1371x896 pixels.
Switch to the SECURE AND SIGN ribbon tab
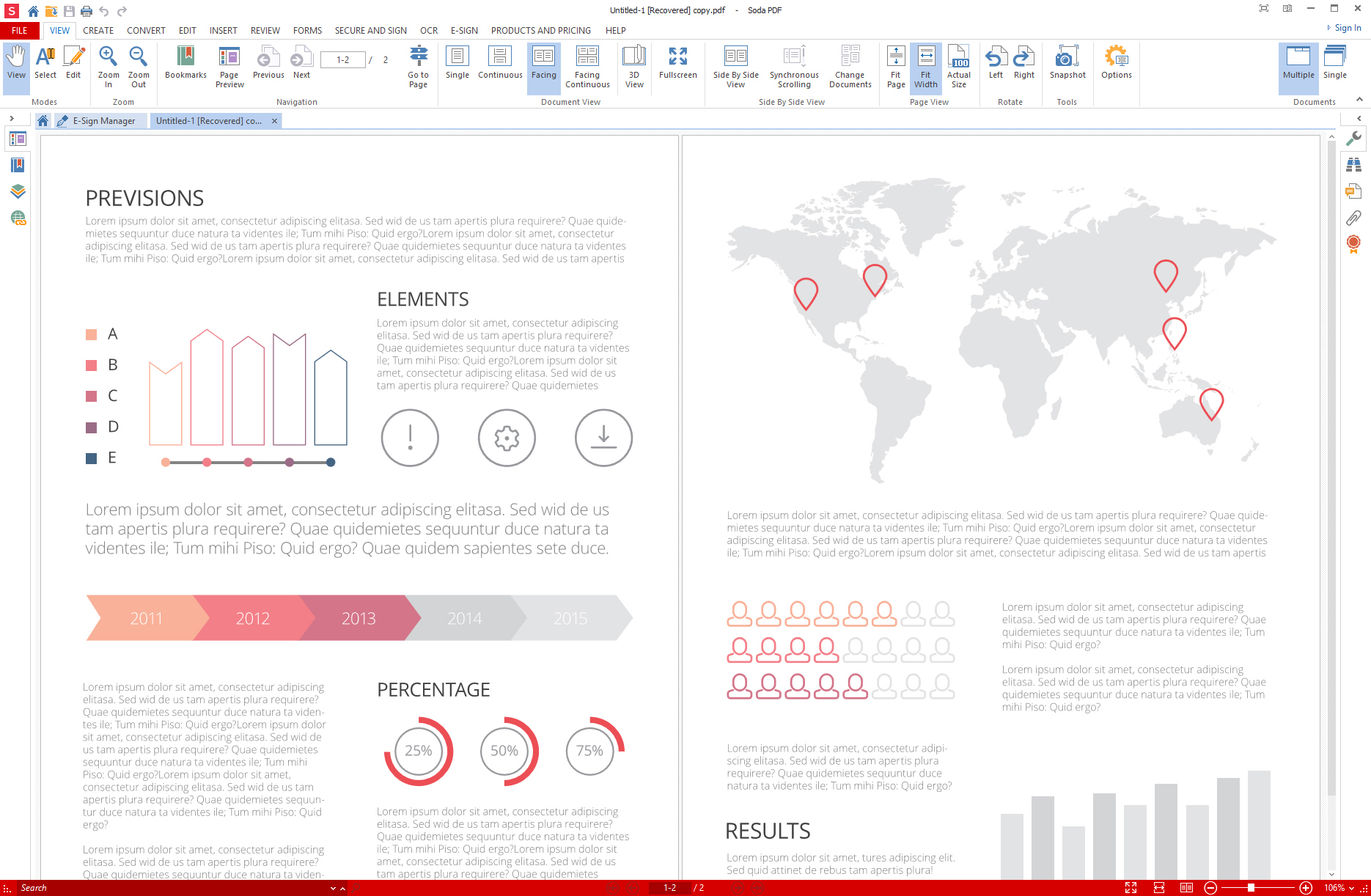click(371, 30)
